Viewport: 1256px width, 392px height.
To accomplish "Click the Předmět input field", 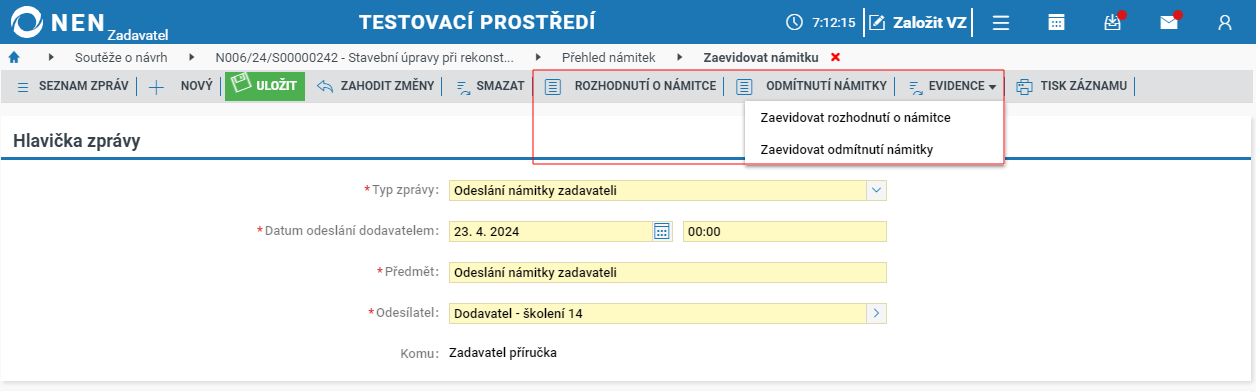I will (668, 272).
